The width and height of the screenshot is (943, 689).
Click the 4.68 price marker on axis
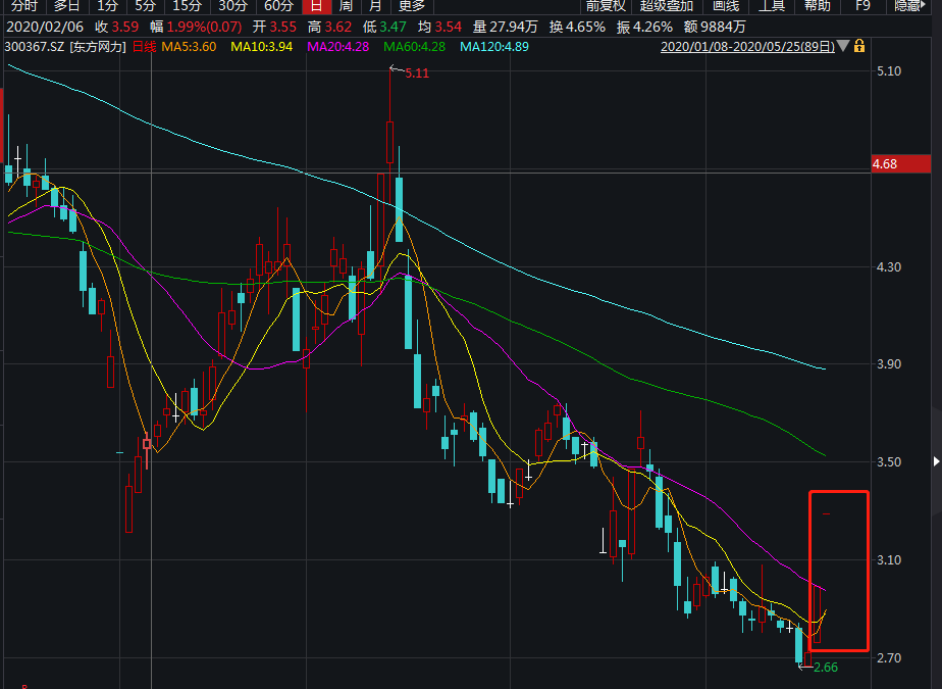click(x=884, y=164)
